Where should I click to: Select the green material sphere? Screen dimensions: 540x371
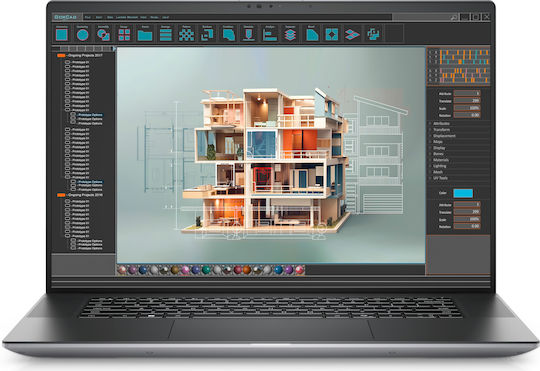pos(206,270)
